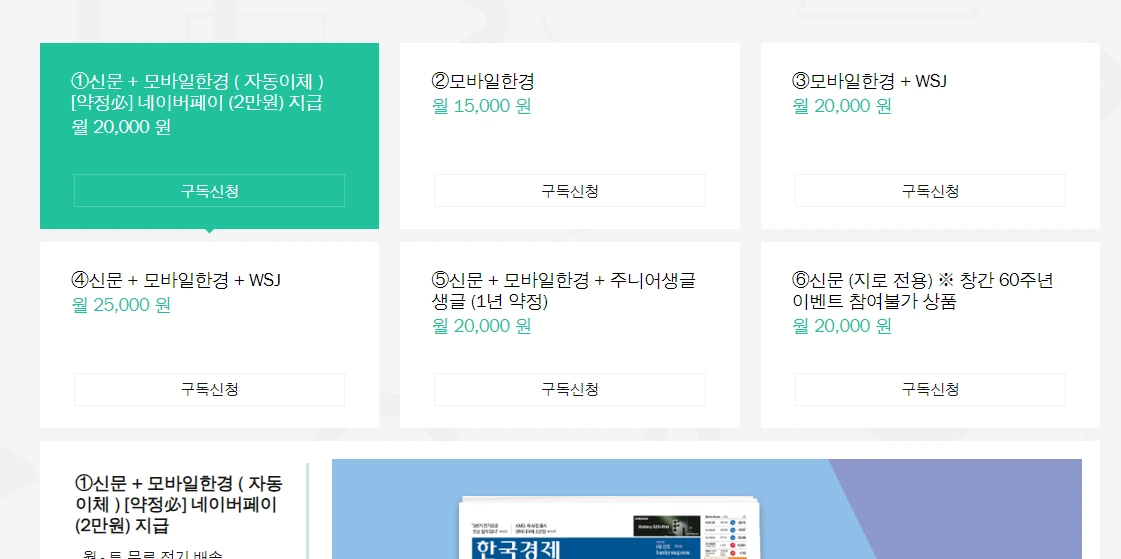Click 구독신청 under ⑥신문 (지로 전용)
Viewport: 1121px width, 559px height.
930,390
